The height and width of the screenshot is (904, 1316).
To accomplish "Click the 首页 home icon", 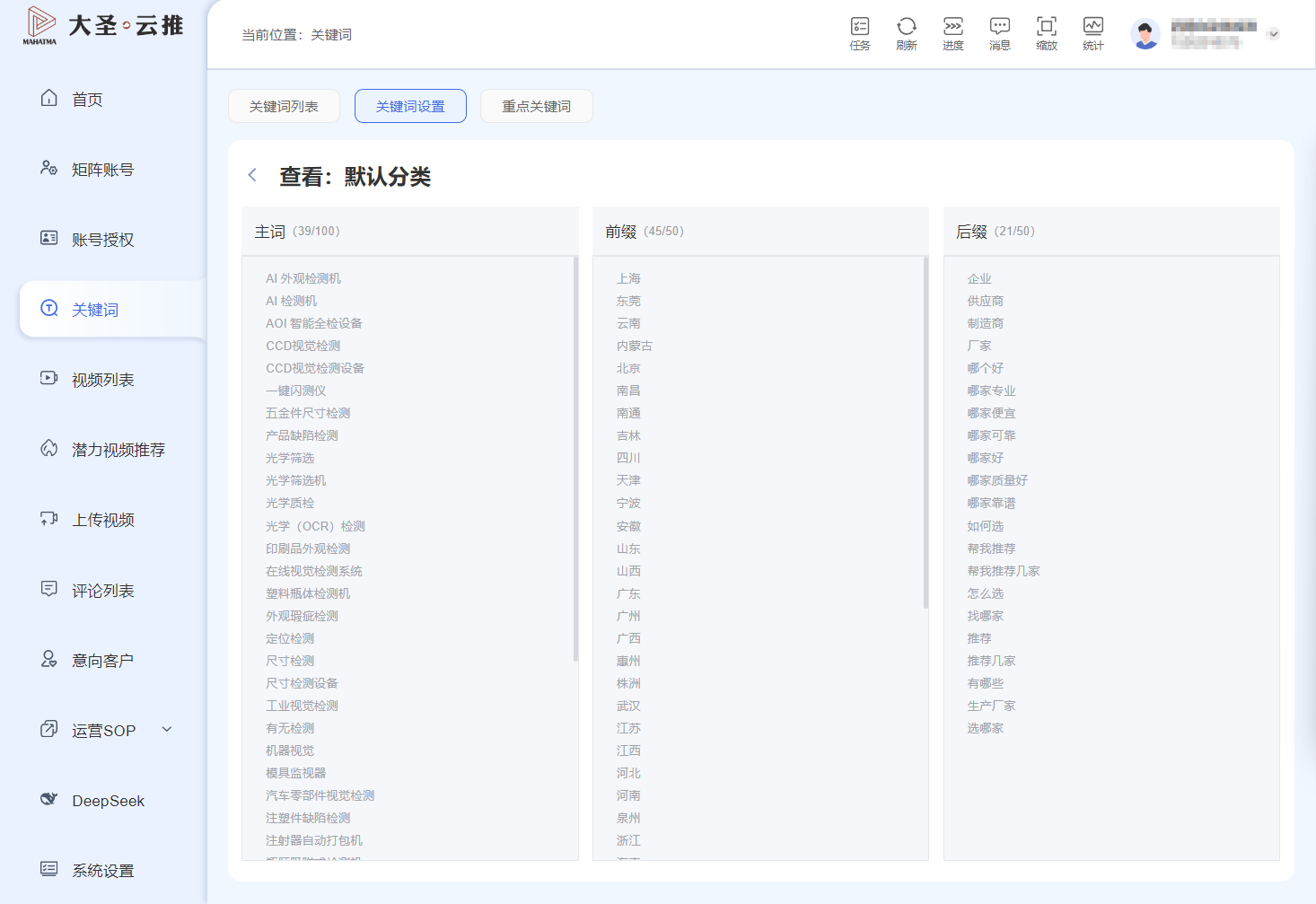I will [x=49, y=98].
